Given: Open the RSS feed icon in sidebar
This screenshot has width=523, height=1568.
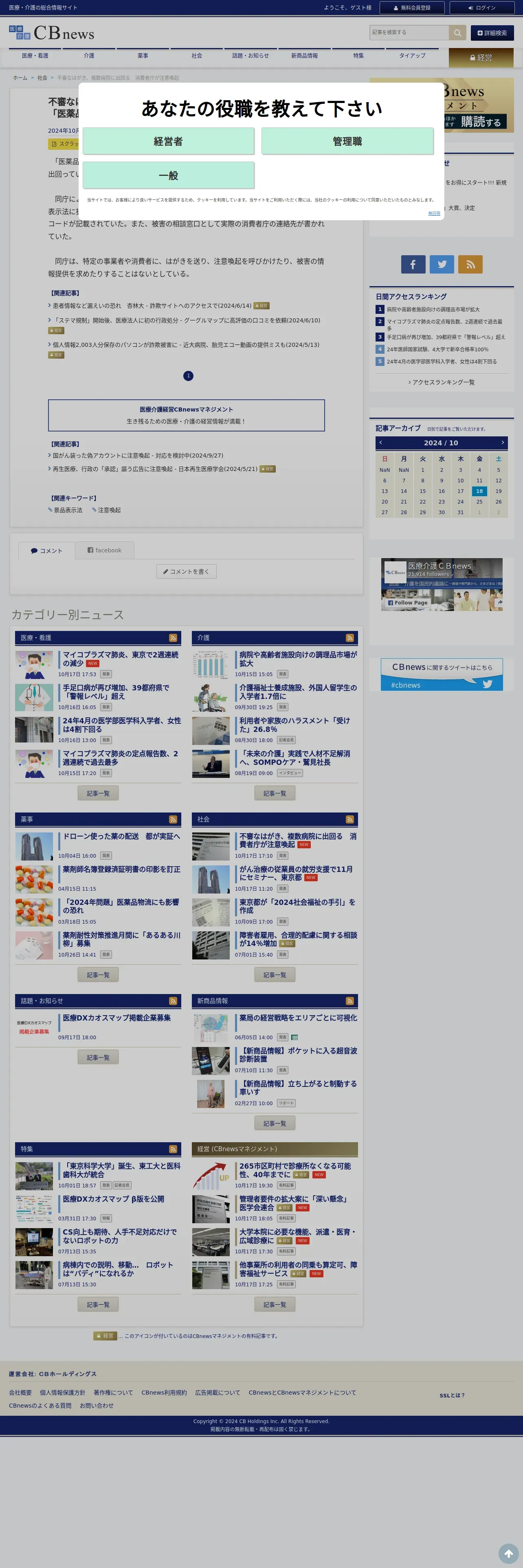Looking at the screenshot, I should [x=470, y=264].
